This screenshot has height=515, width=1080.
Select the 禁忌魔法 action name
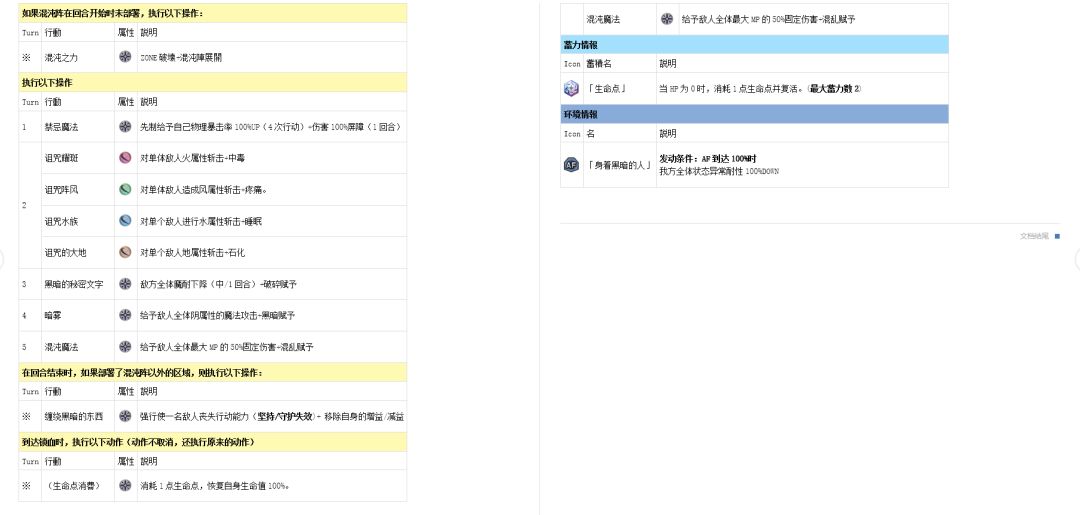pos(61,127)
